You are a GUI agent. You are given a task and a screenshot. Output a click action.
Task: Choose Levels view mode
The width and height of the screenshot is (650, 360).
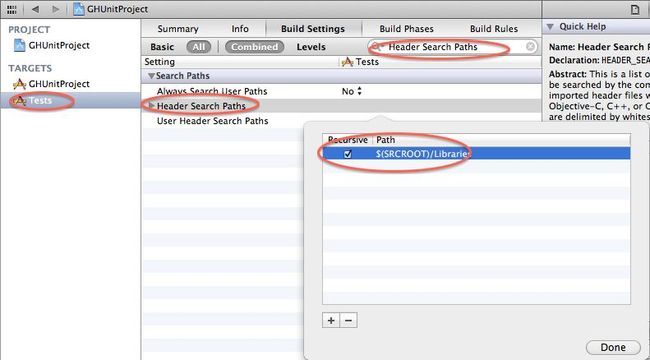311,47
